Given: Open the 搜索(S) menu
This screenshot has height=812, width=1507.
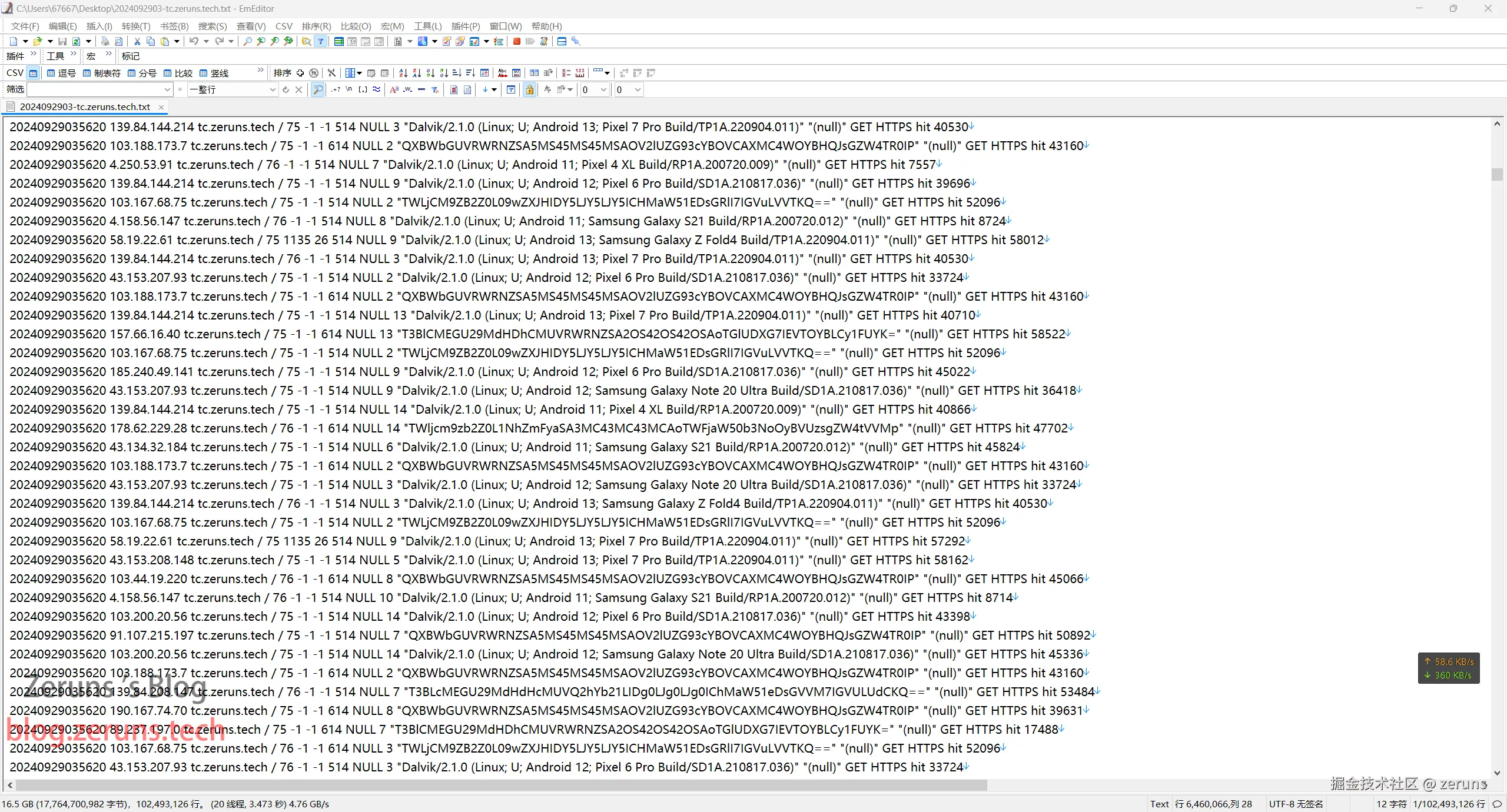Looking at the screenshot, I should pyautogui.click(x=212, y=26).
